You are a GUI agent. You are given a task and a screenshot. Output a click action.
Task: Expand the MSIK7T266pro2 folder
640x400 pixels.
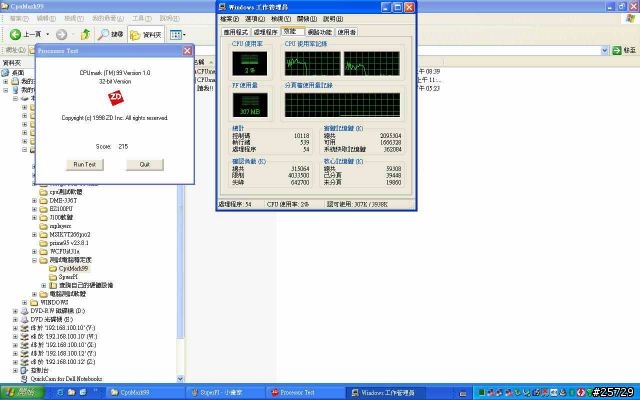click(x=35, y=235)
